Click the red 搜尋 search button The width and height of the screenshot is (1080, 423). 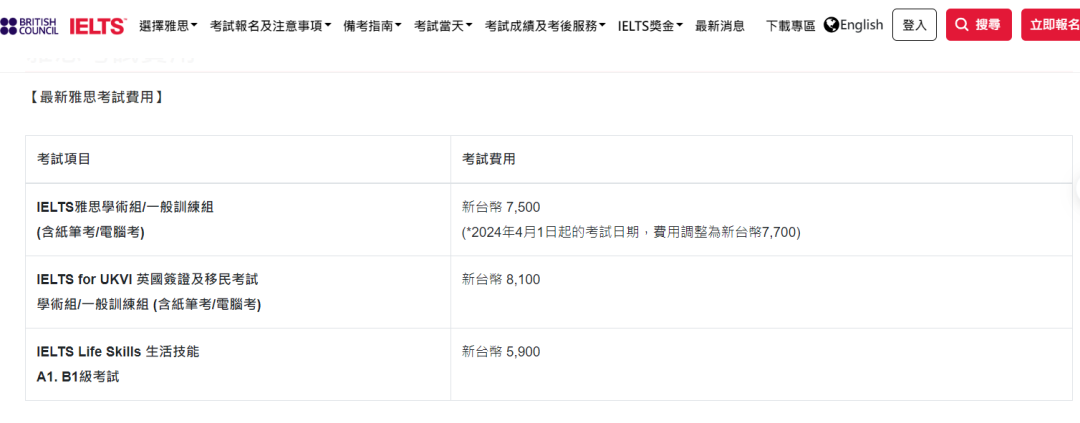[979, 25]
